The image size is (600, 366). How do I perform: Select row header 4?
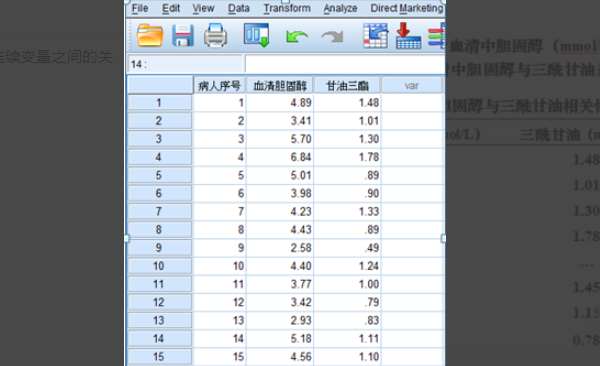pos(159,157)
